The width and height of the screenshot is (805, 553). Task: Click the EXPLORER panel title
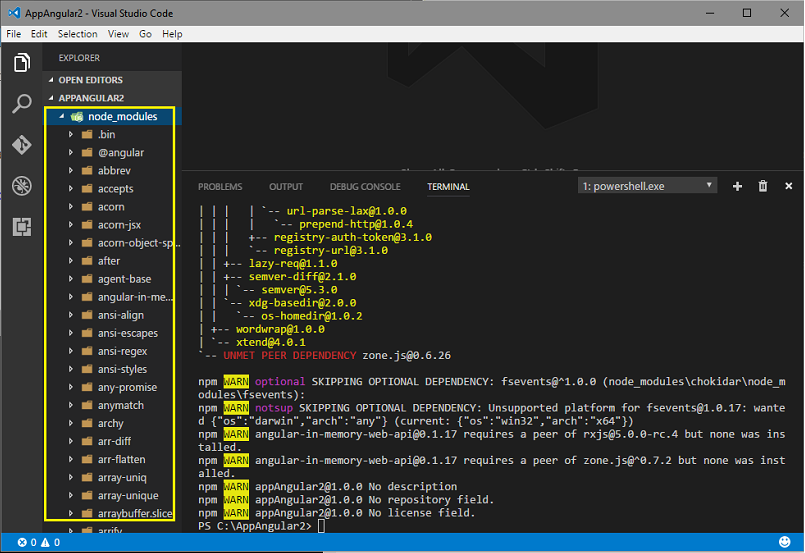[79, 58]
